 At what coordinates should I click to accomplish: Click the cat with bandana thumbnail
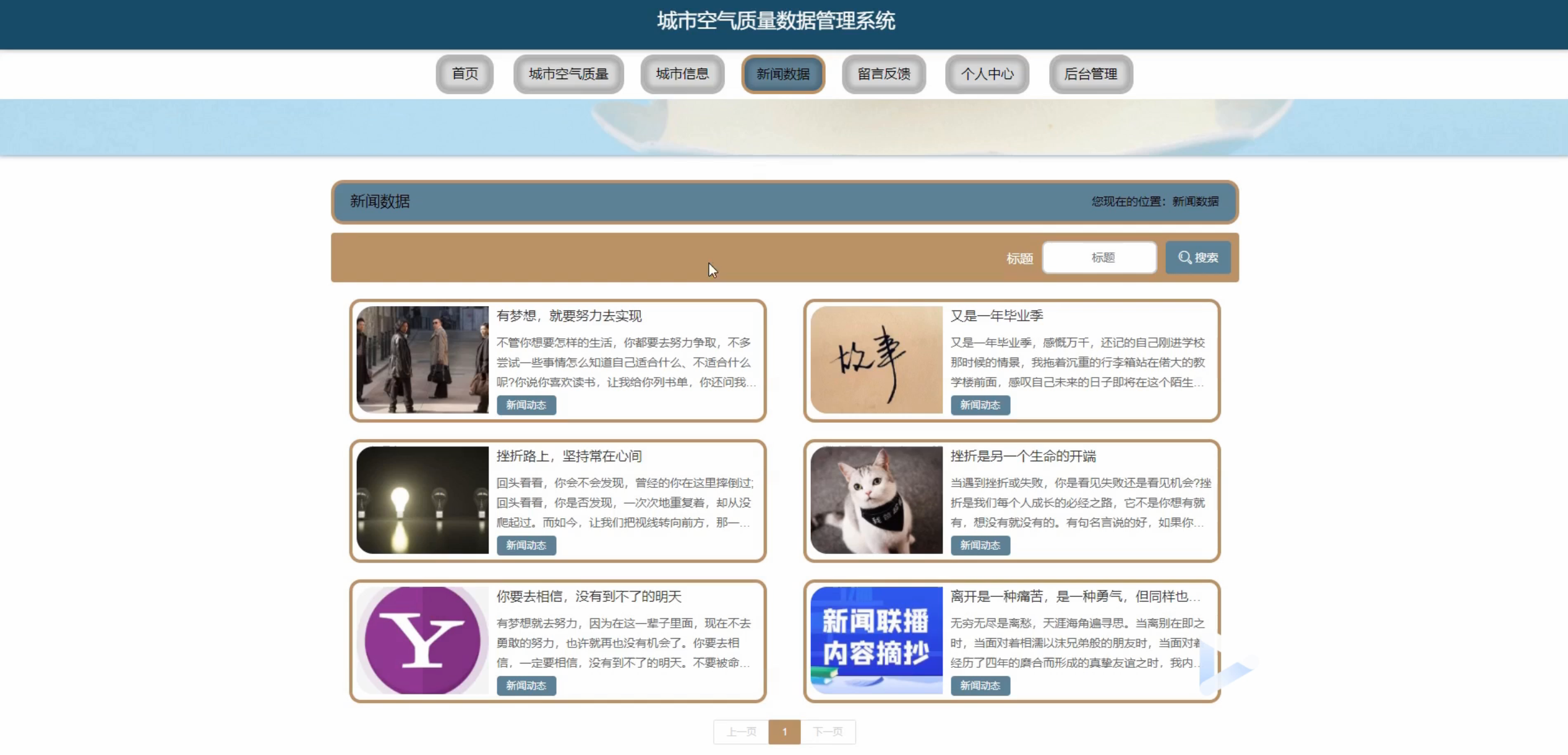pyautogui.click(x=876, y=500)
